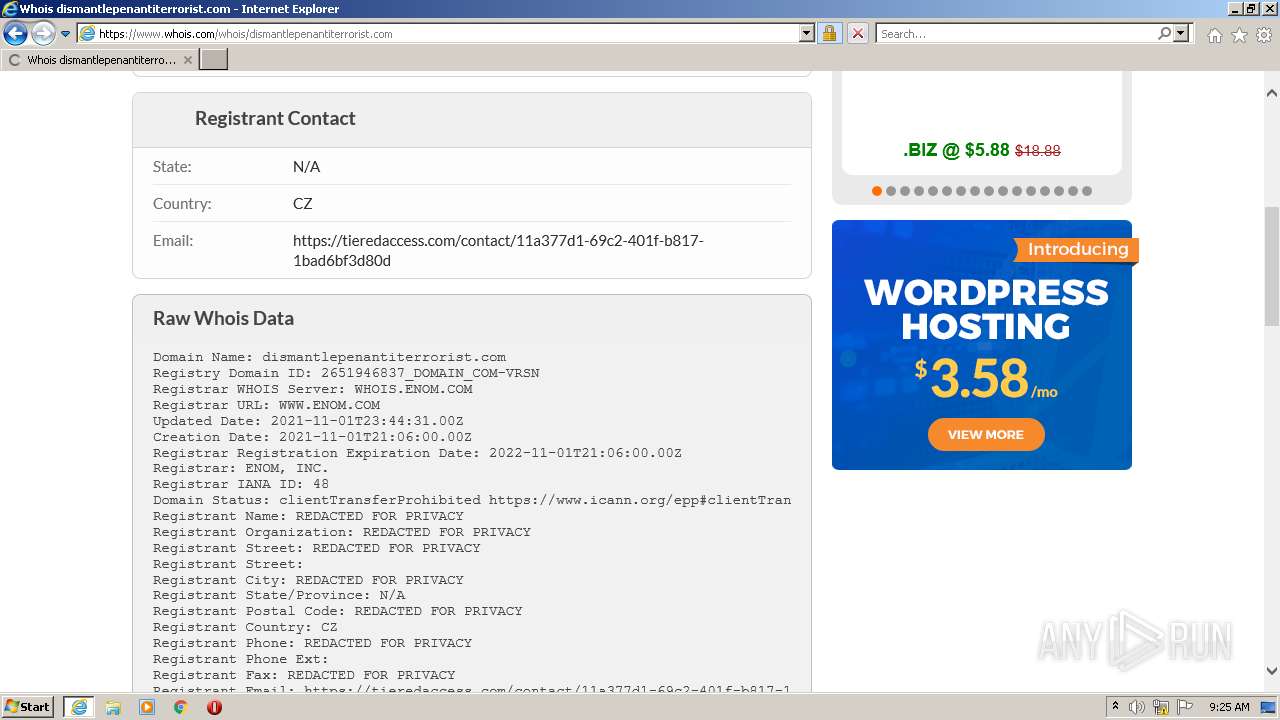Click the search magnifier icon
Screen dimensions: 1280x720
pos(1164,34)
